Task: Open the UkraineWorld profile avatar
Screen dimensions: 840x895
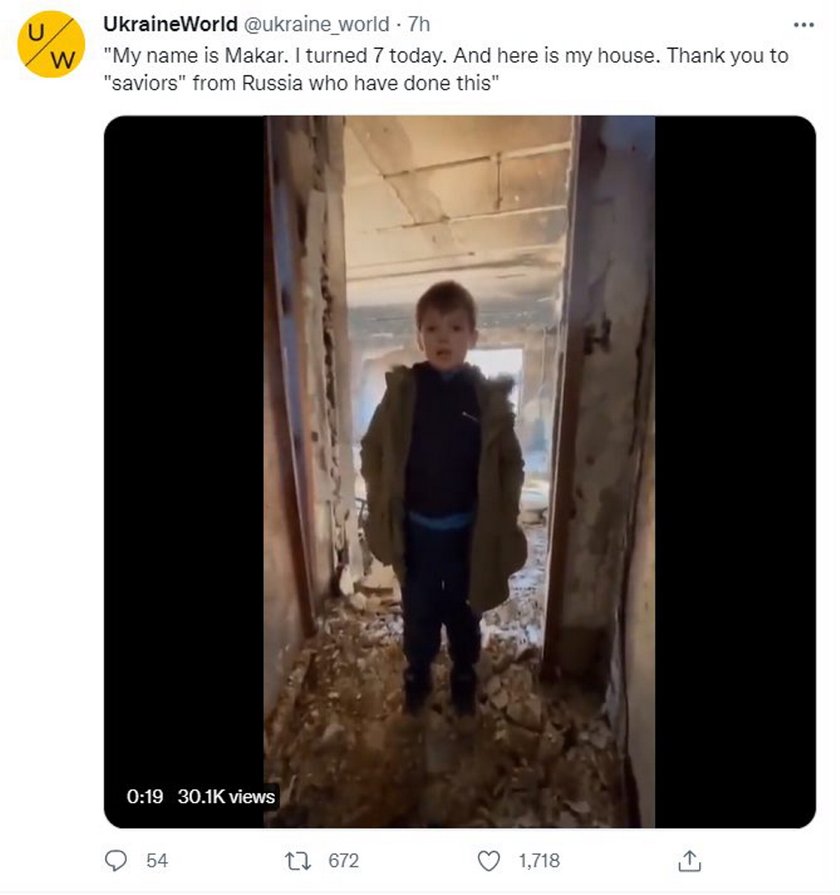Action: point(51,44)
